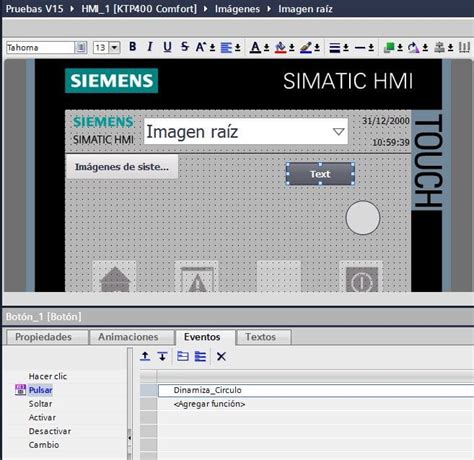Screen dimensions: 474x460
Task: Select the Hacer clic event
Action: coord(48,376)
